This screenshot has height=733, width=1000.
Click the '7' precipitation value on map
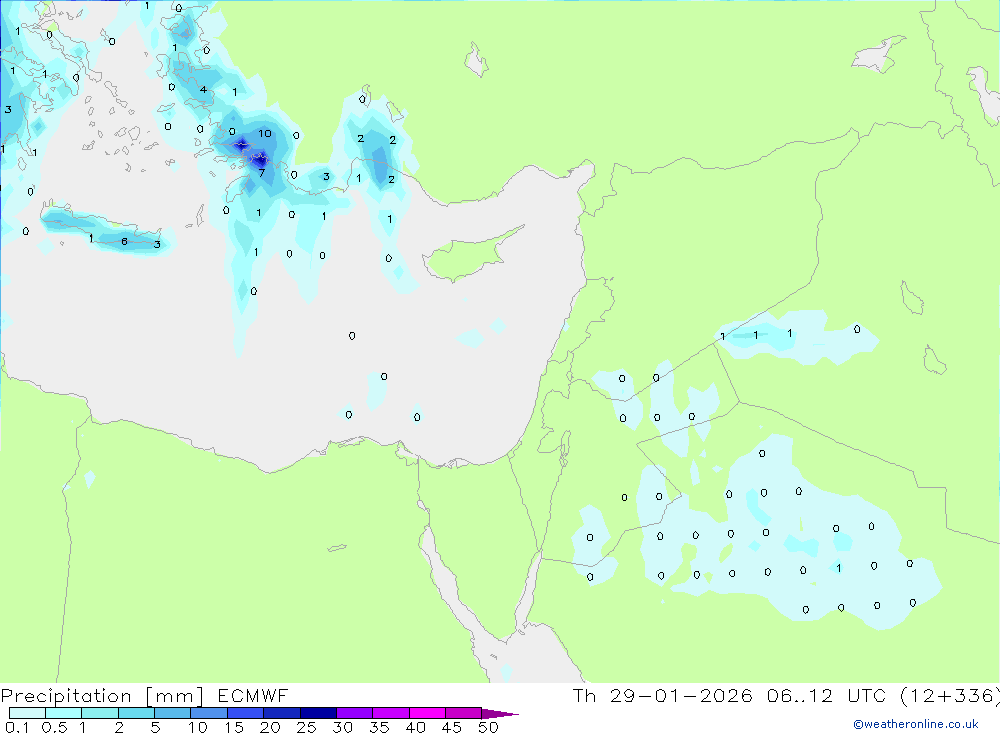pos(261,173)
